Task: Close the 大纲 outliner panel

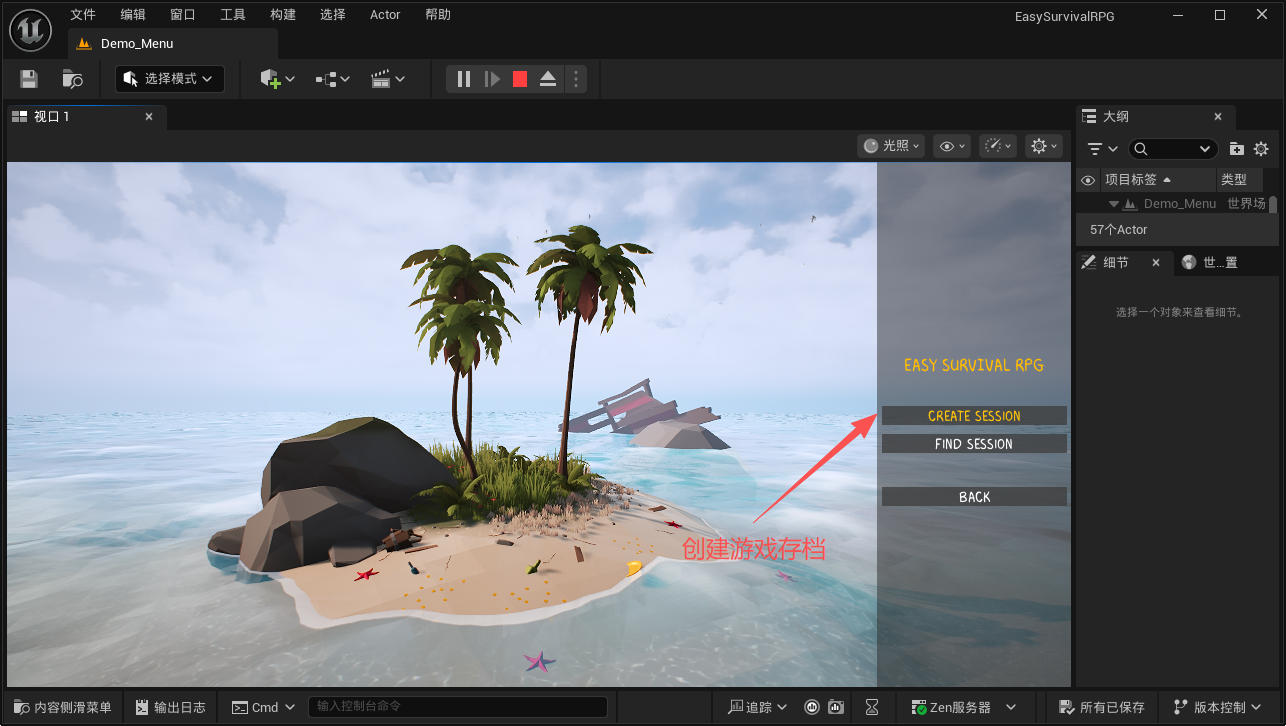Action: (1217, 117)
